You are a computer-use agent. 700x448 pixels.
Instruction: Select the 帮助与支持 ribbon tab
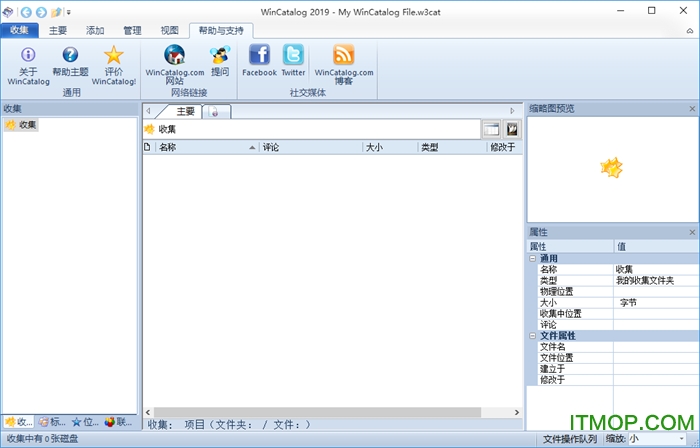[x=221, y=30]
